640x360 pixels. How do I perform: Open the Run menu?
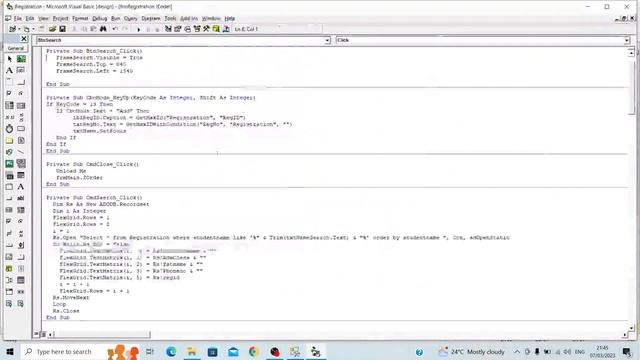point(116,18)
